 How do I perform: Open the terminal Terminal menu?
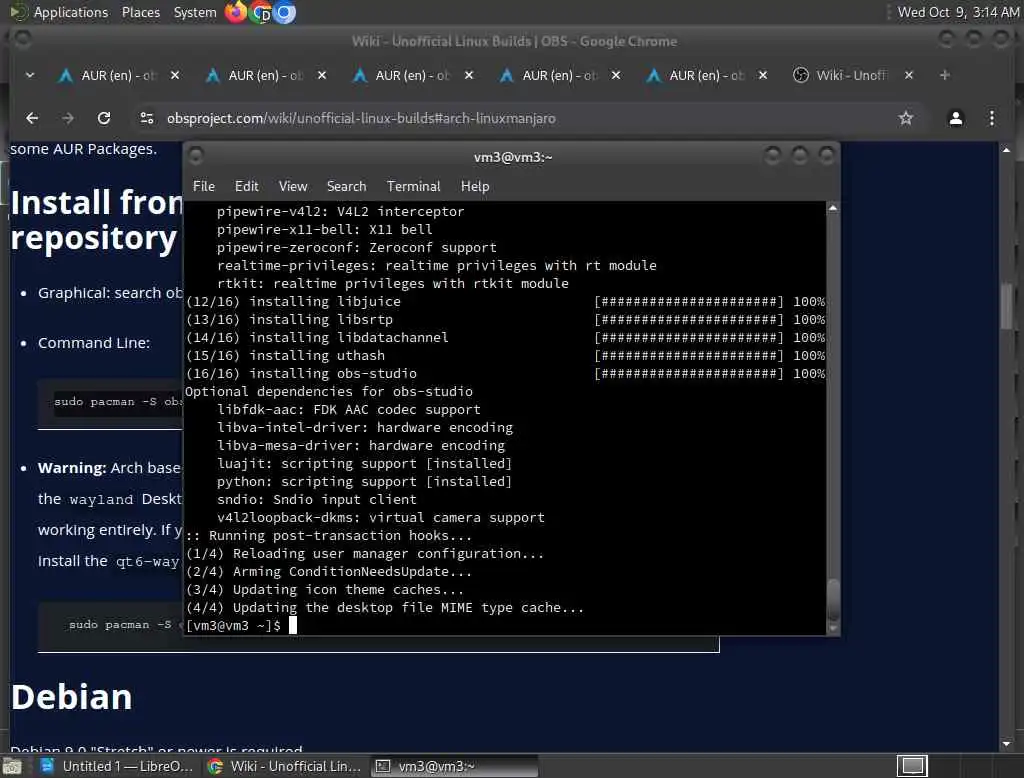[413, 186]
